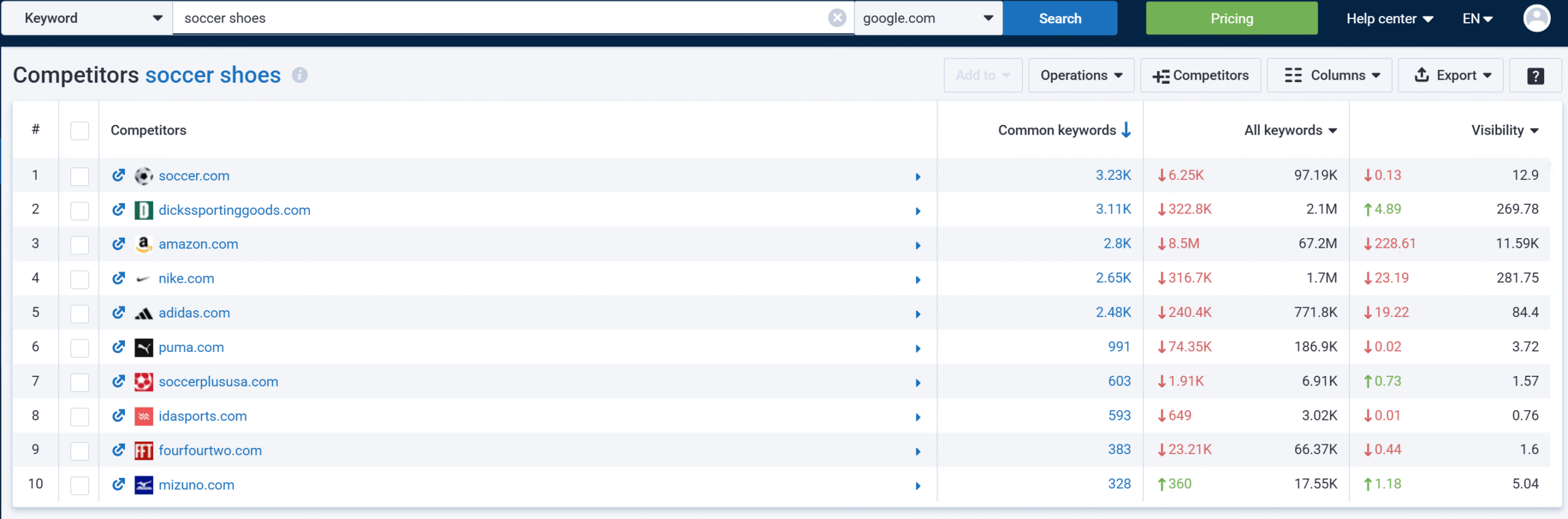This screenshot has width=1568, height=519.
Task: Open external link icon for idasports.com
Action: (x=118, y=416)
